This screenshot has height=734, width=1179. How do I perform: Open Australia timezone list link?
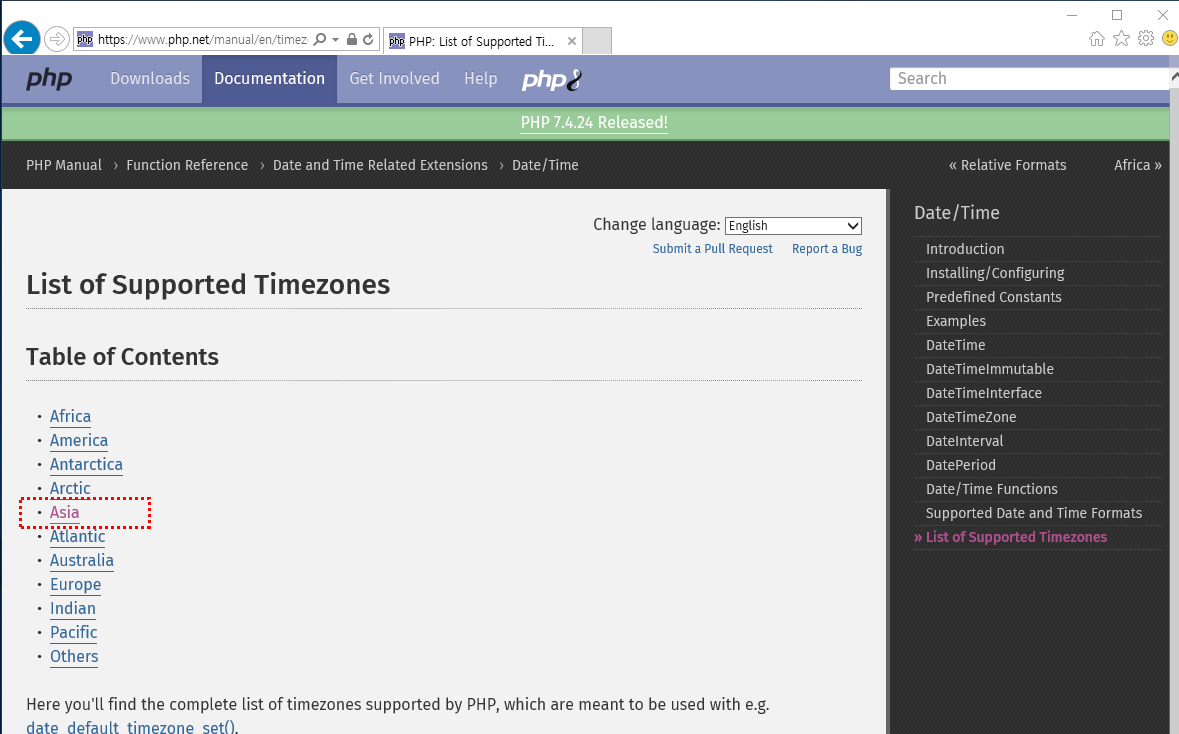82,561
